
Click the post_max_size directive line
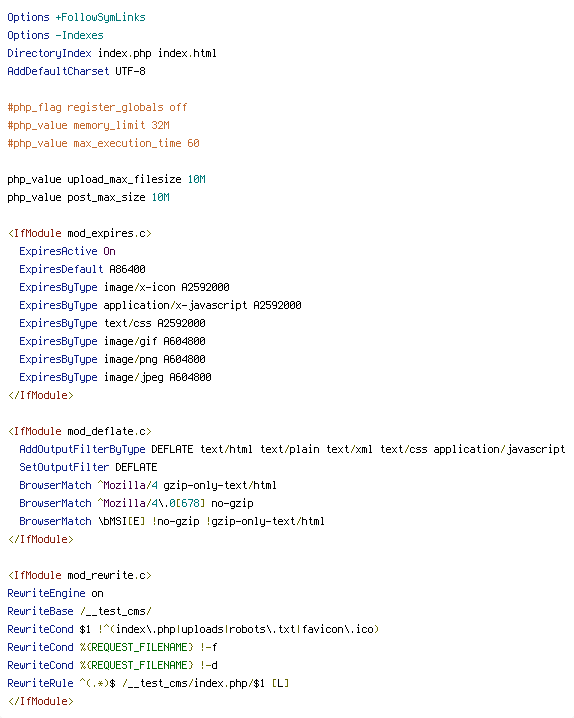click(x=88, y=197)
